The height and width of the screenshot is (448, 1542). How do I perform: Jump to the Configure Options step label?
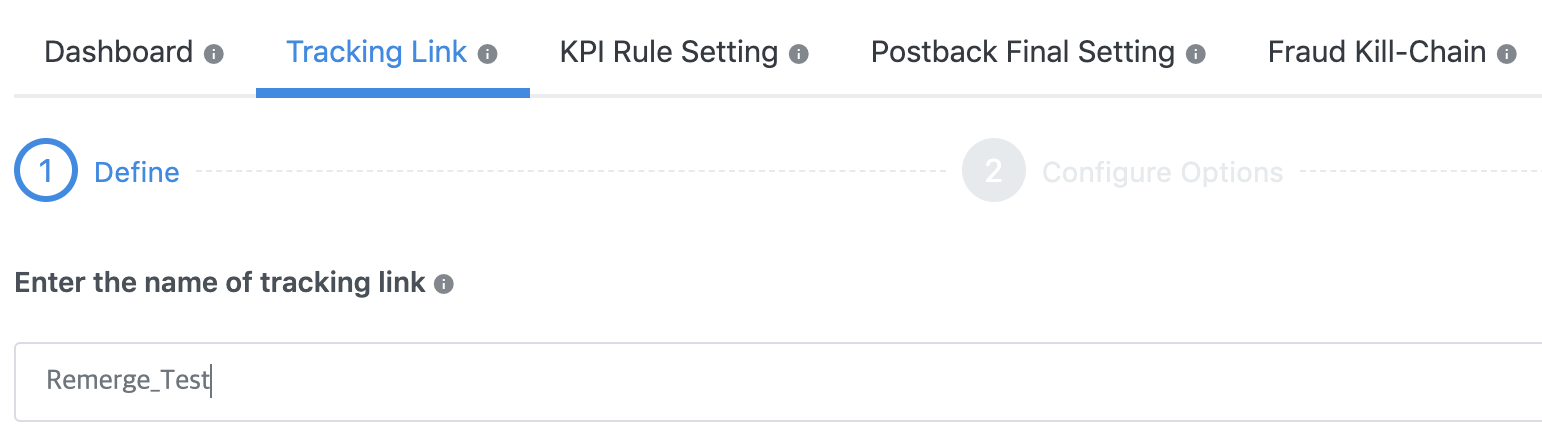[x=1162, y=172]
